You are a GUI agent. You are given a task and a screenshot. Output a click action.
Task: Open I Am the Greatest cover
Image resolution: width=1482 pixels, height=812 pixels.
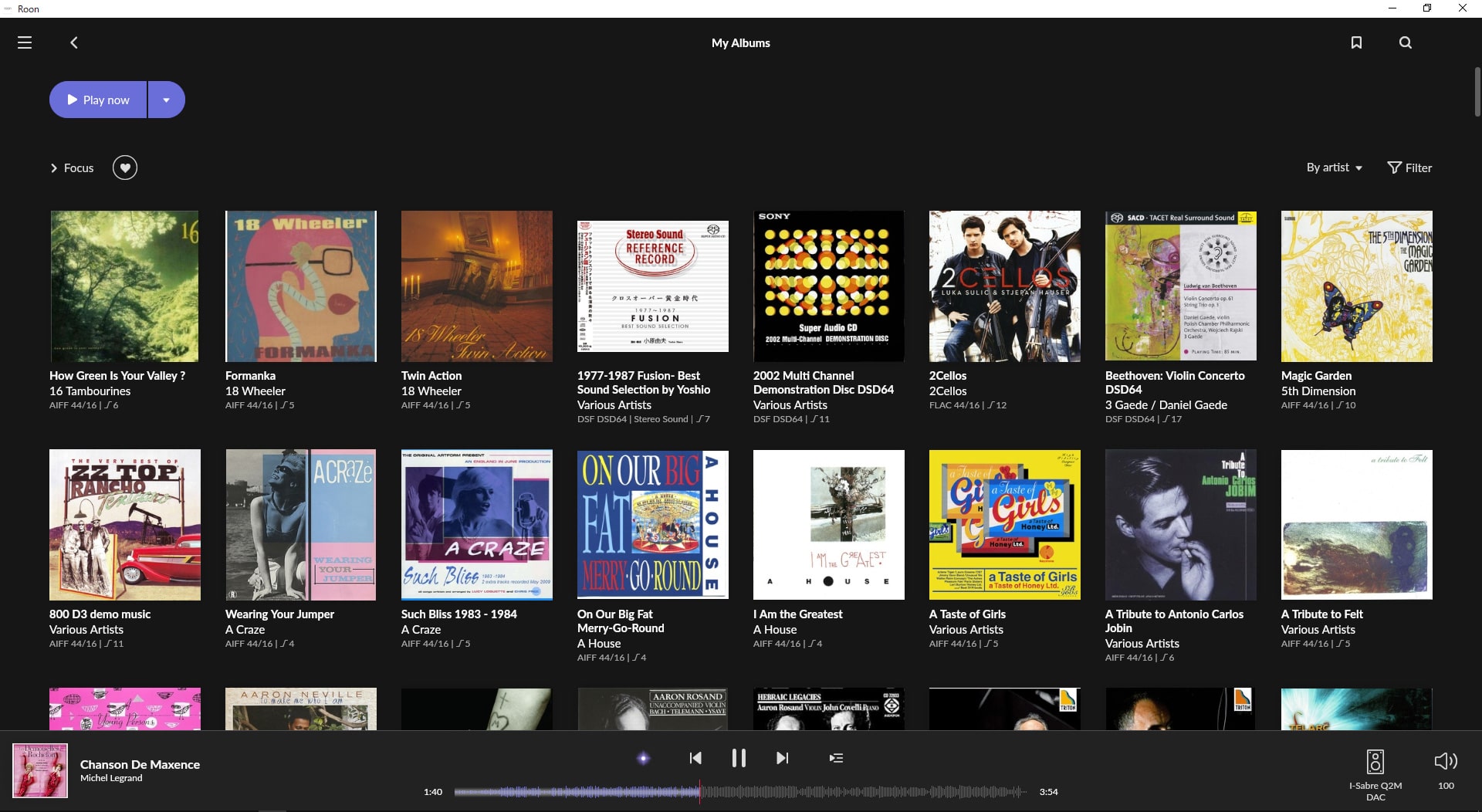tap(829, 525)
